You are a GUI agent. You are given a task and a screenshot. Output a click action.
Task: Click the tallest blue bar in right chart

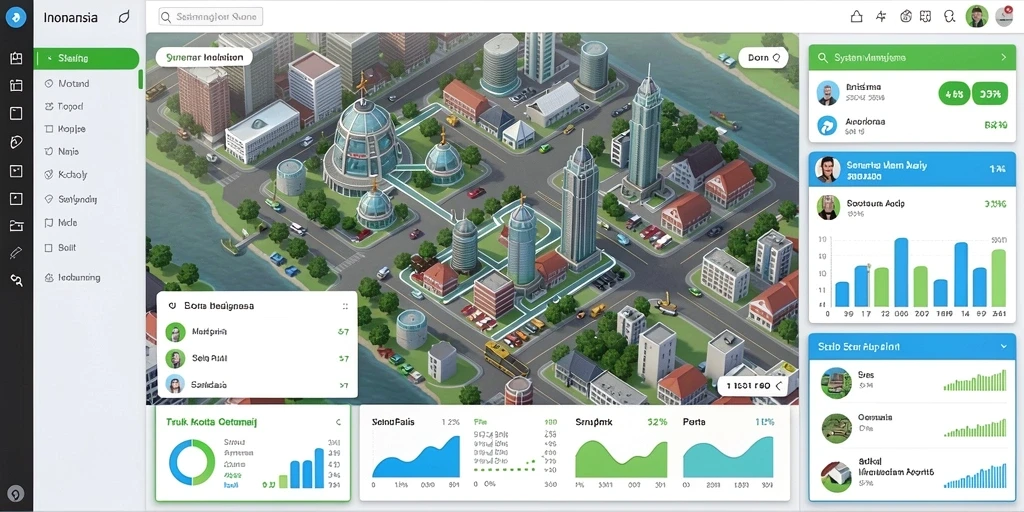click(x=901, y=272)
